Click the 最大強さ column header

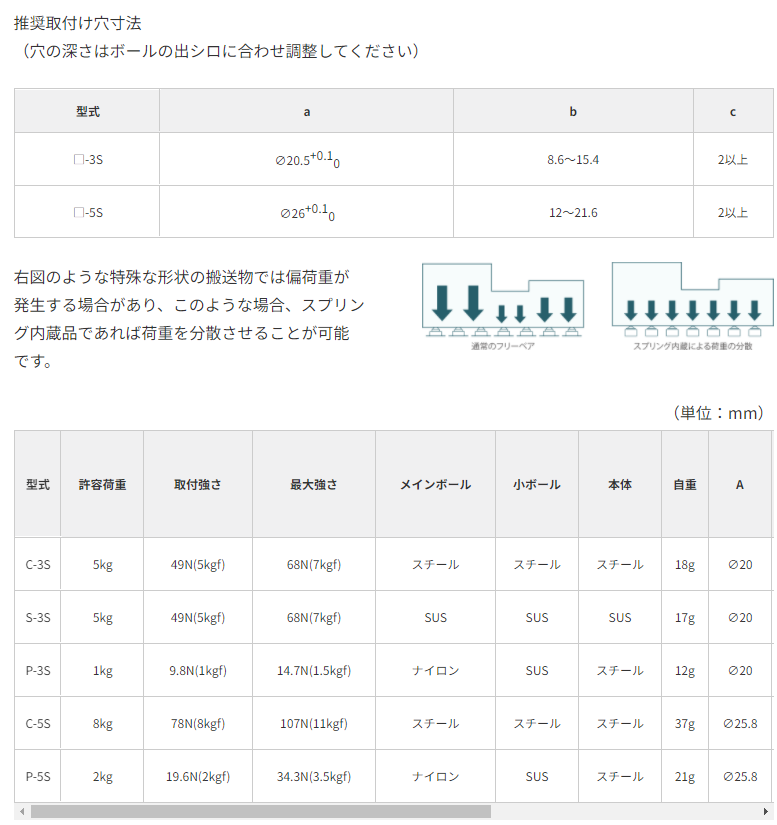[x=314, y=484]
